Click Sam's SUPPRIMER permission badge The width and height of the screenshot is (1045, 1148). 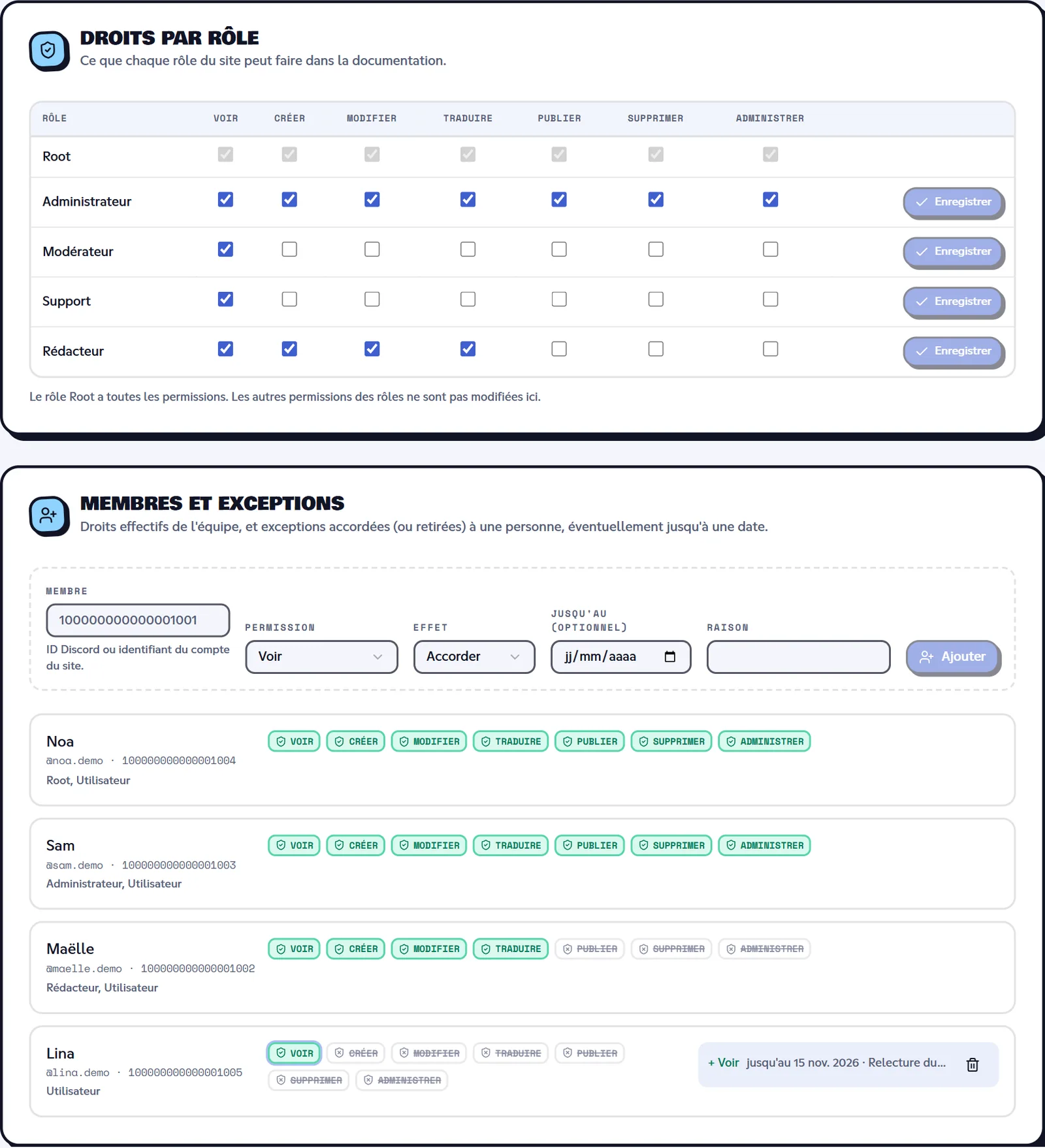pos(671,845)
